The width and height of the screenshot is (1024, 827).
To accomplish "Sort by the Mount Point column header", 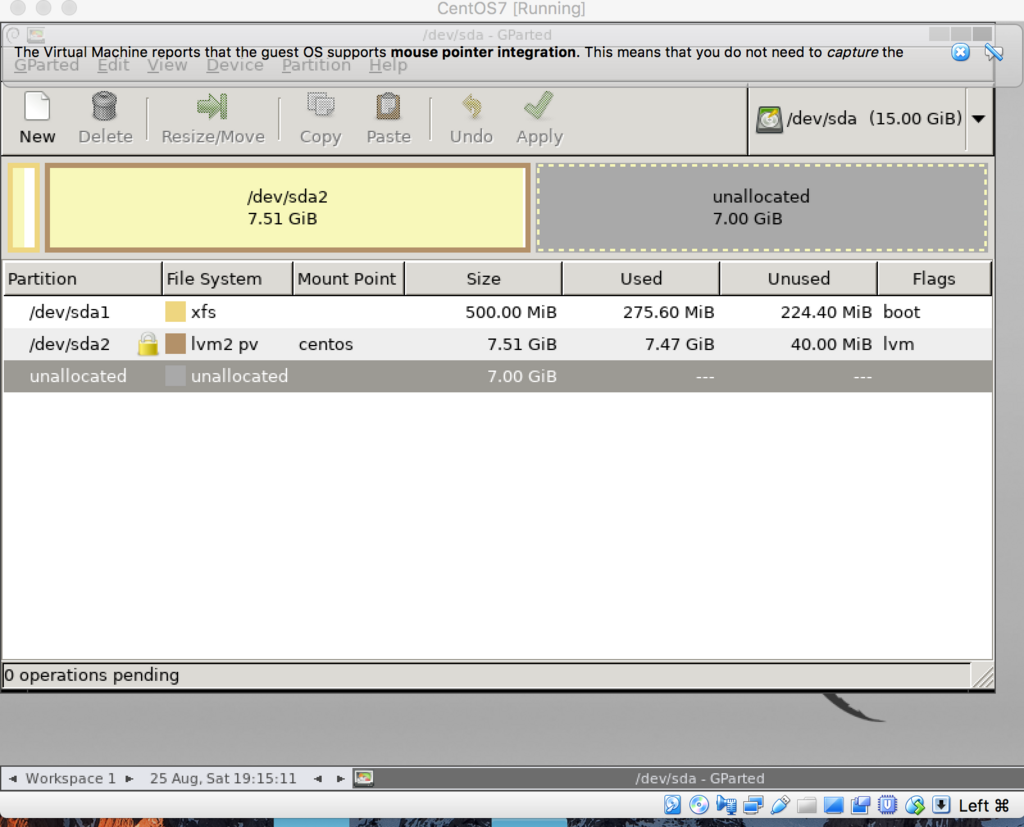I will pyautogui.click(x=349, y=279).
